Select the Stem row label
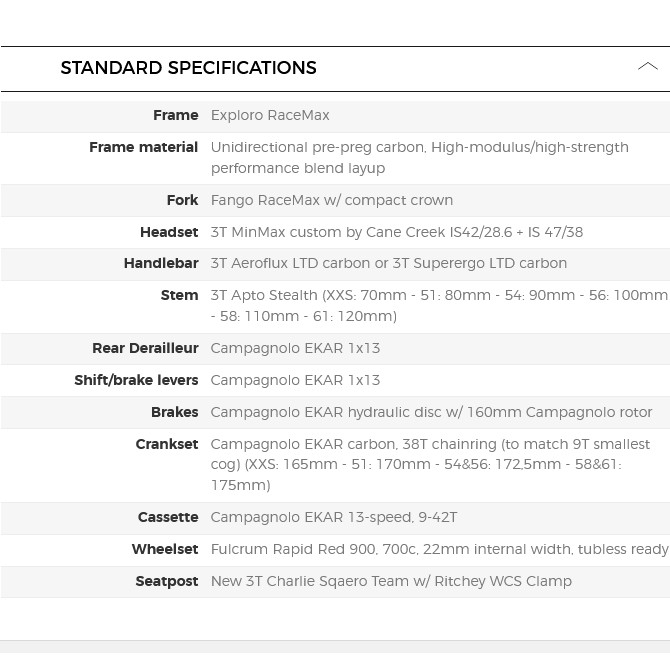 (179, 295)
